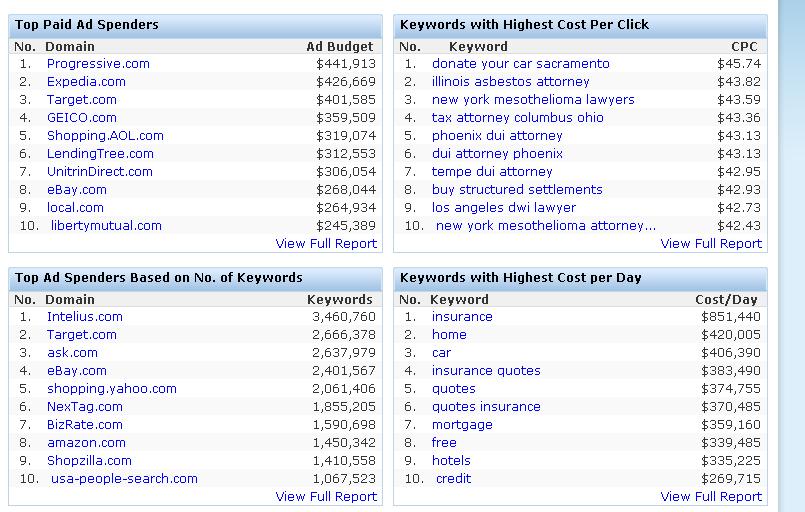View Full Report for Highest Cost Per Click

pyautogui.click(x=711, y=243)
